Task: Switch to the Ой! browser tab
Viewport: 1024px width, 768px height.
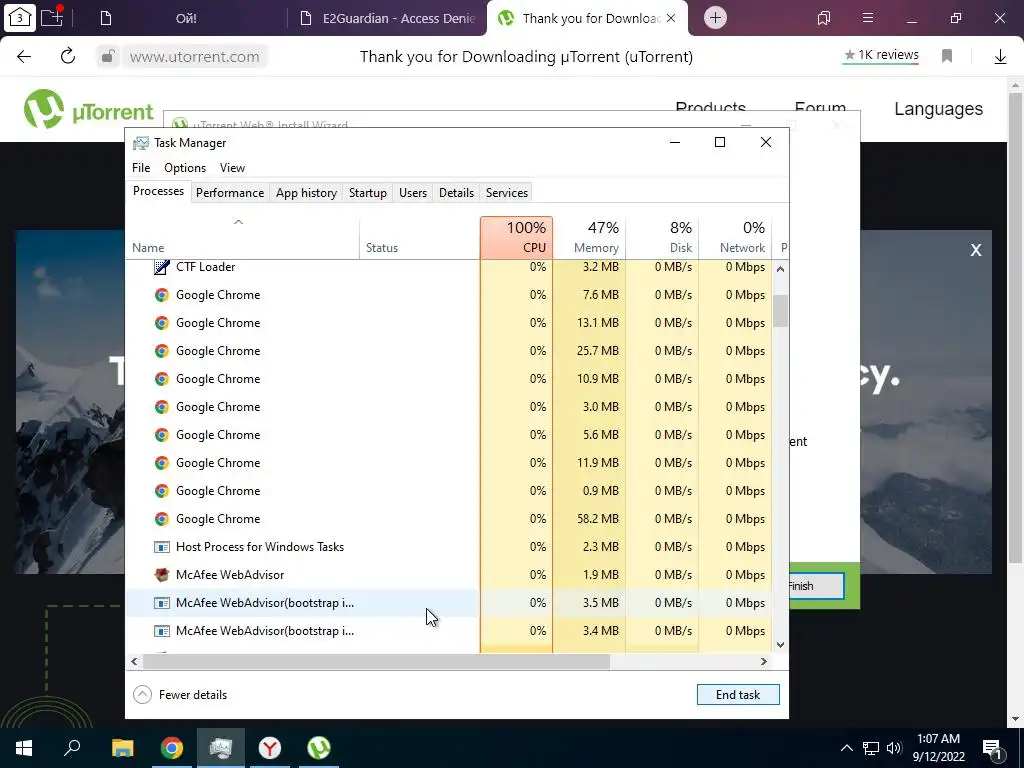Action: pos(186,18)
